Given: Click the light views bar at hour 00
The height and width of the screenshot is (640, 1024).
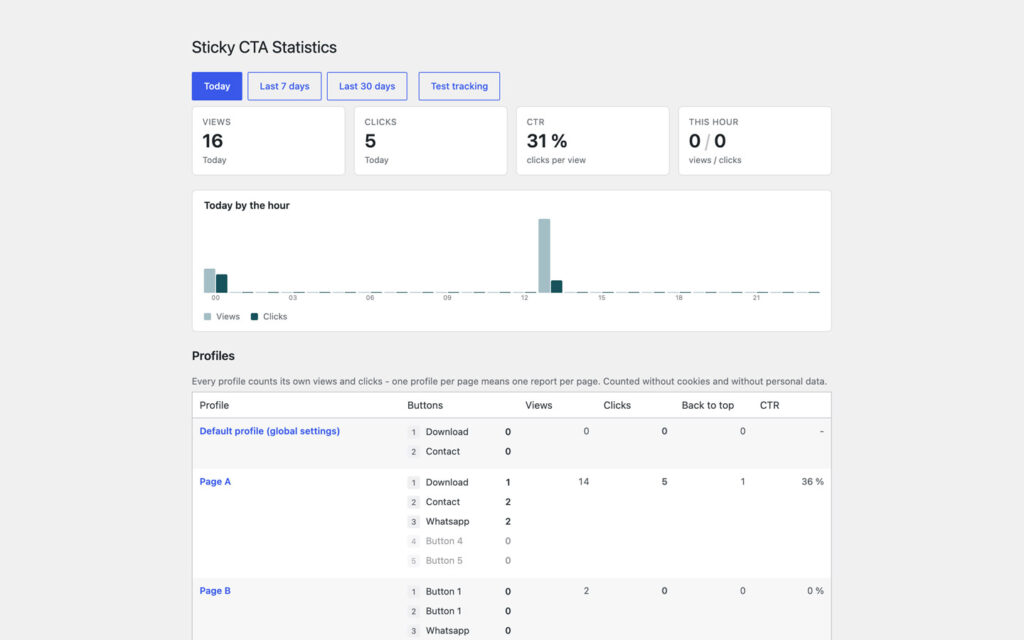Looking at the screenshot, I should (210, 281).
